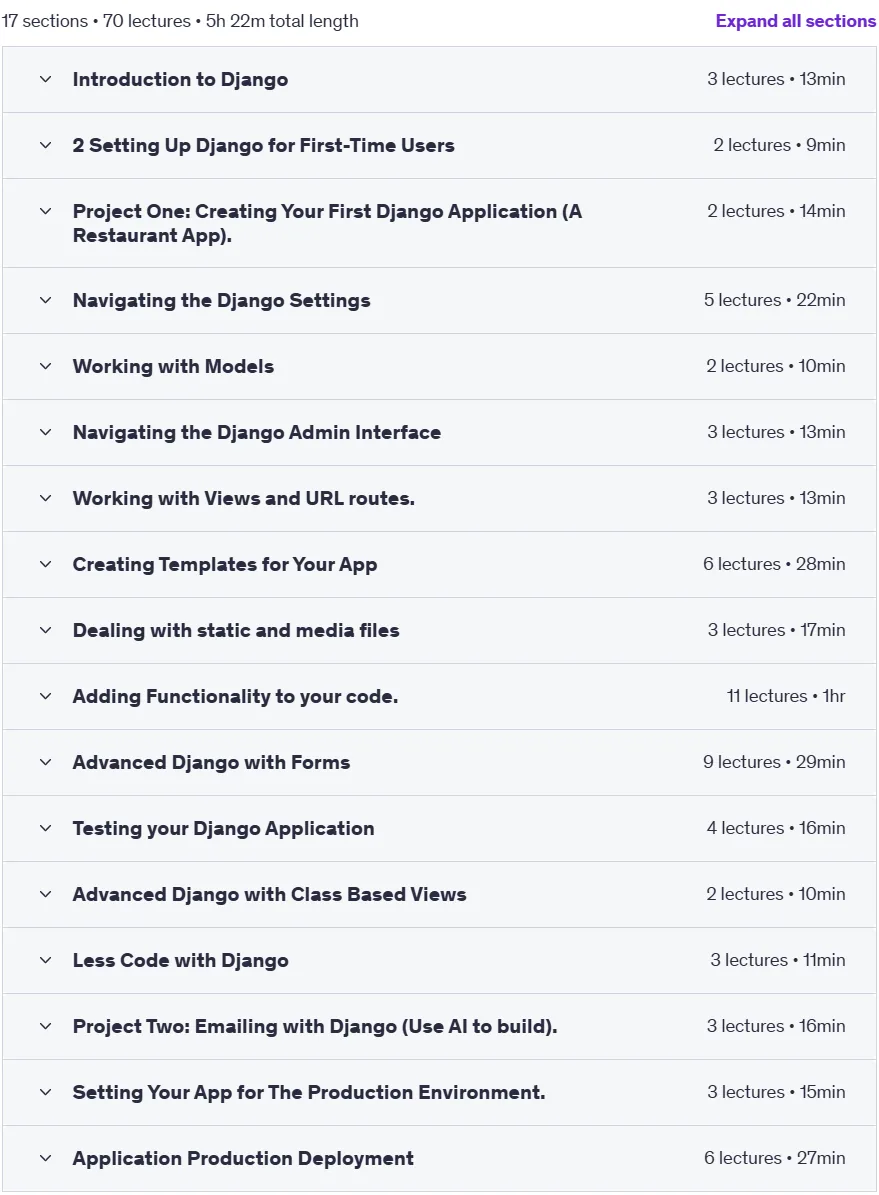This screenshot has width=879, height=1195.
Task: Expand the Project One Restaurant App chevron
Action: (46, 211)
